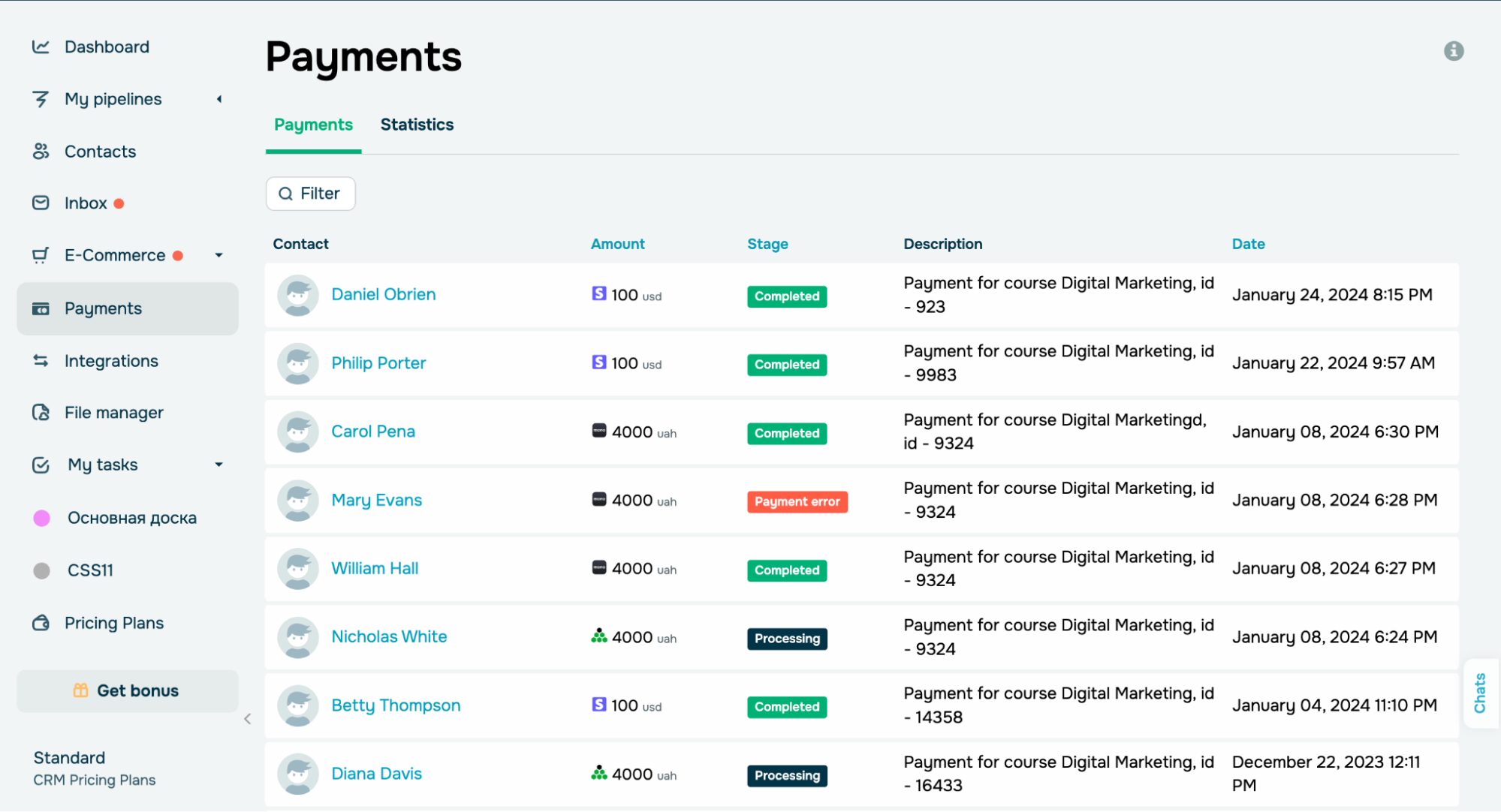Click the Get bonus button
This screenshot has width=1501, height=812.
pos(127,690)
